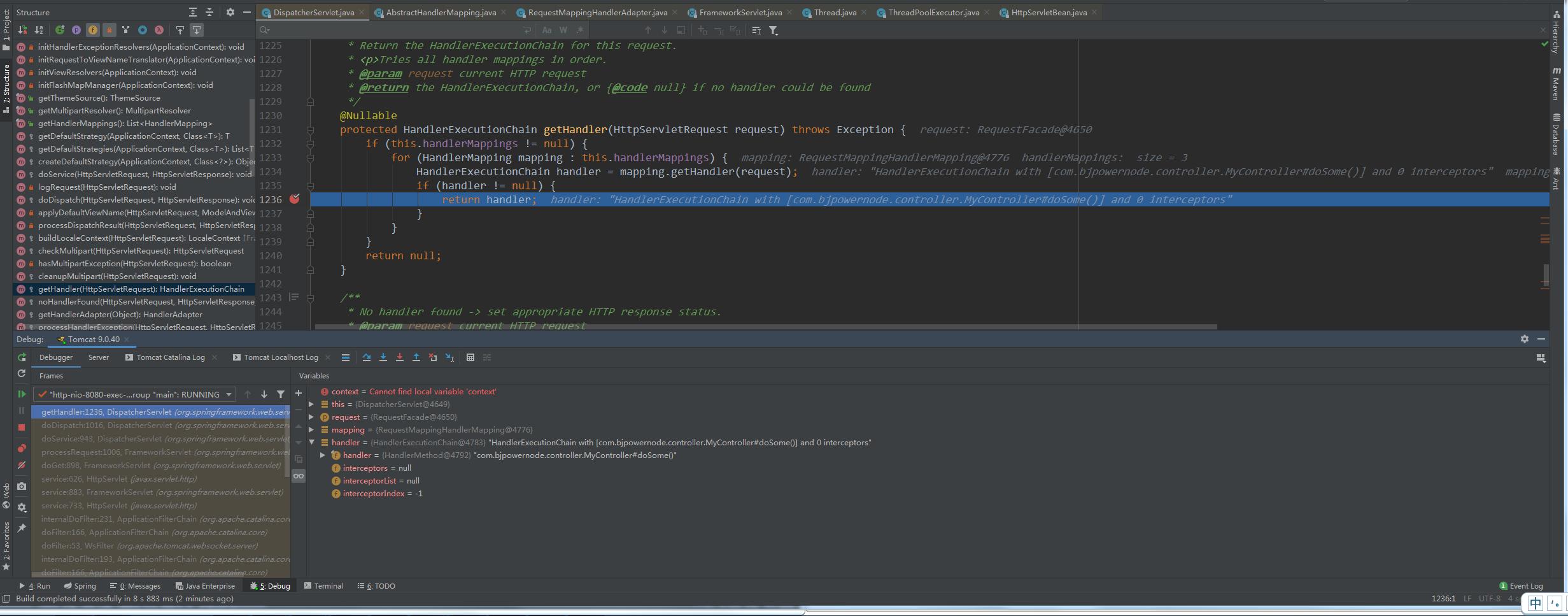Click the Step Over debugger icon
The image size is (1568, 616).
pyautogui.click(x=366, y=357)
